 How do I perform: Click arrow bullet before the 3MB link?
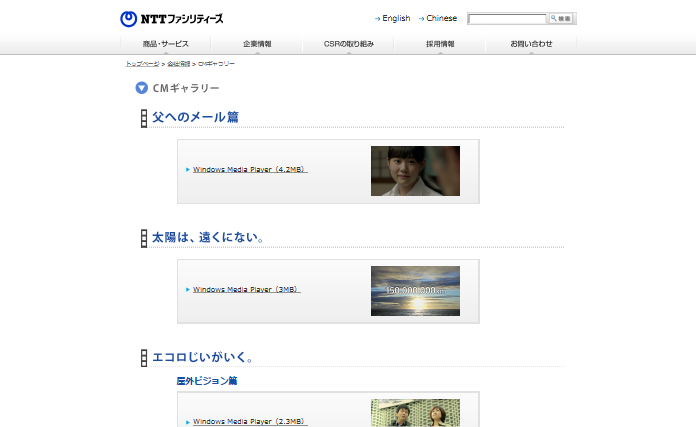click(x=188, y=289)
